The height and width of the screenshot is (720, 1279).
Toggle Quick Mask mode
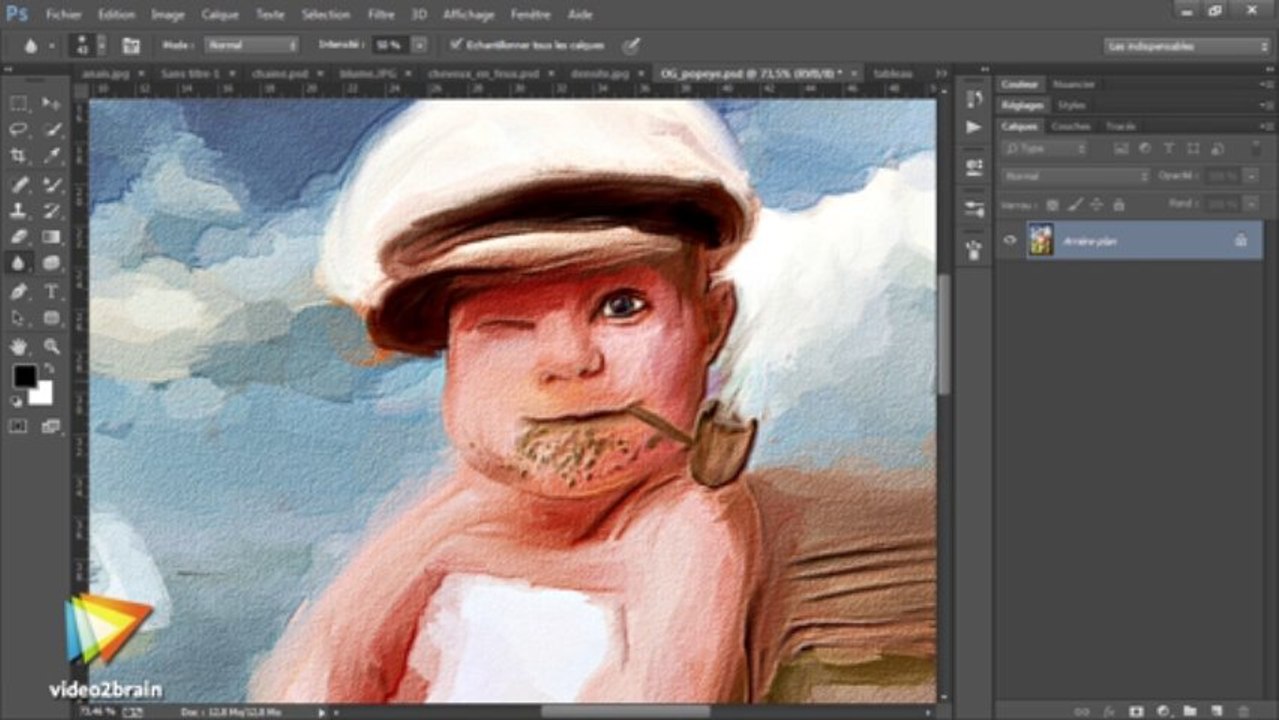[19, 426]
